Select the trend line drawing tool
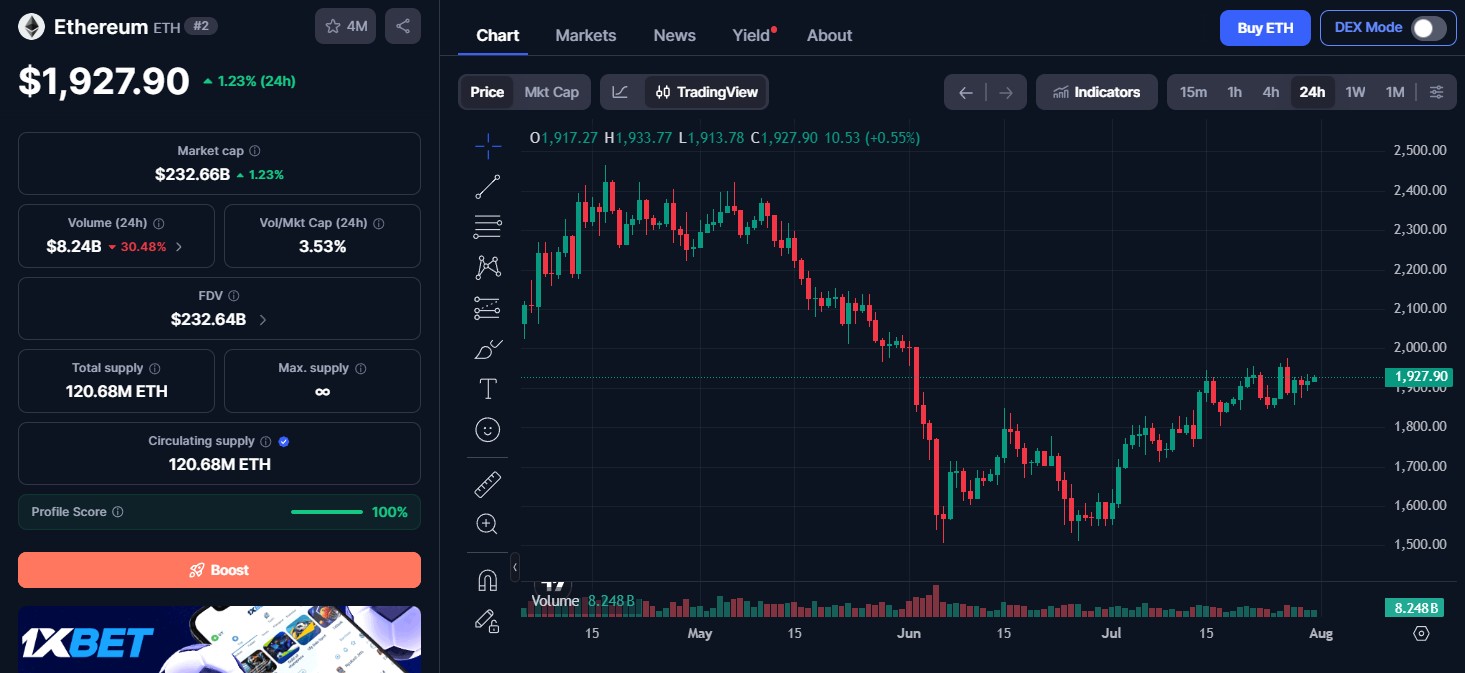 (488, 187)
